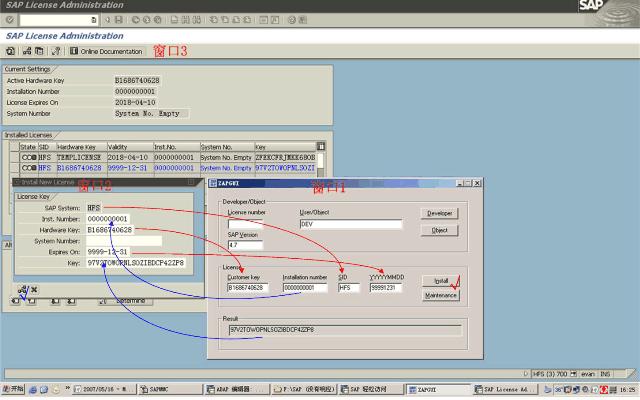The width and height of the screenshot is (640, 400).
Task: Click the YYYYMMDD date field
Action: point(384,288)
